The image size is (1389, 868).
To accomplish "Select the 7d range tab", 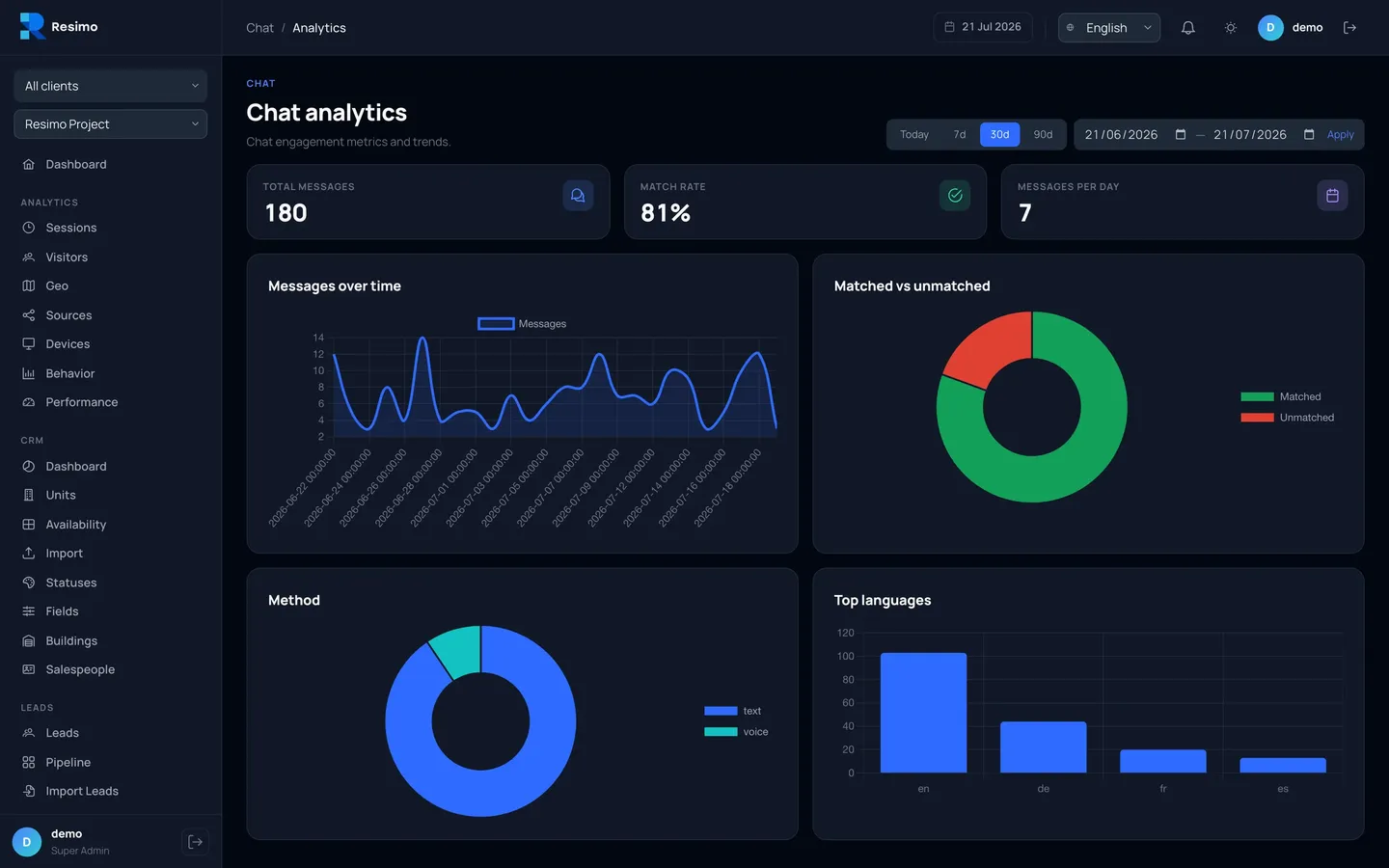I will [x=960, y=134].
